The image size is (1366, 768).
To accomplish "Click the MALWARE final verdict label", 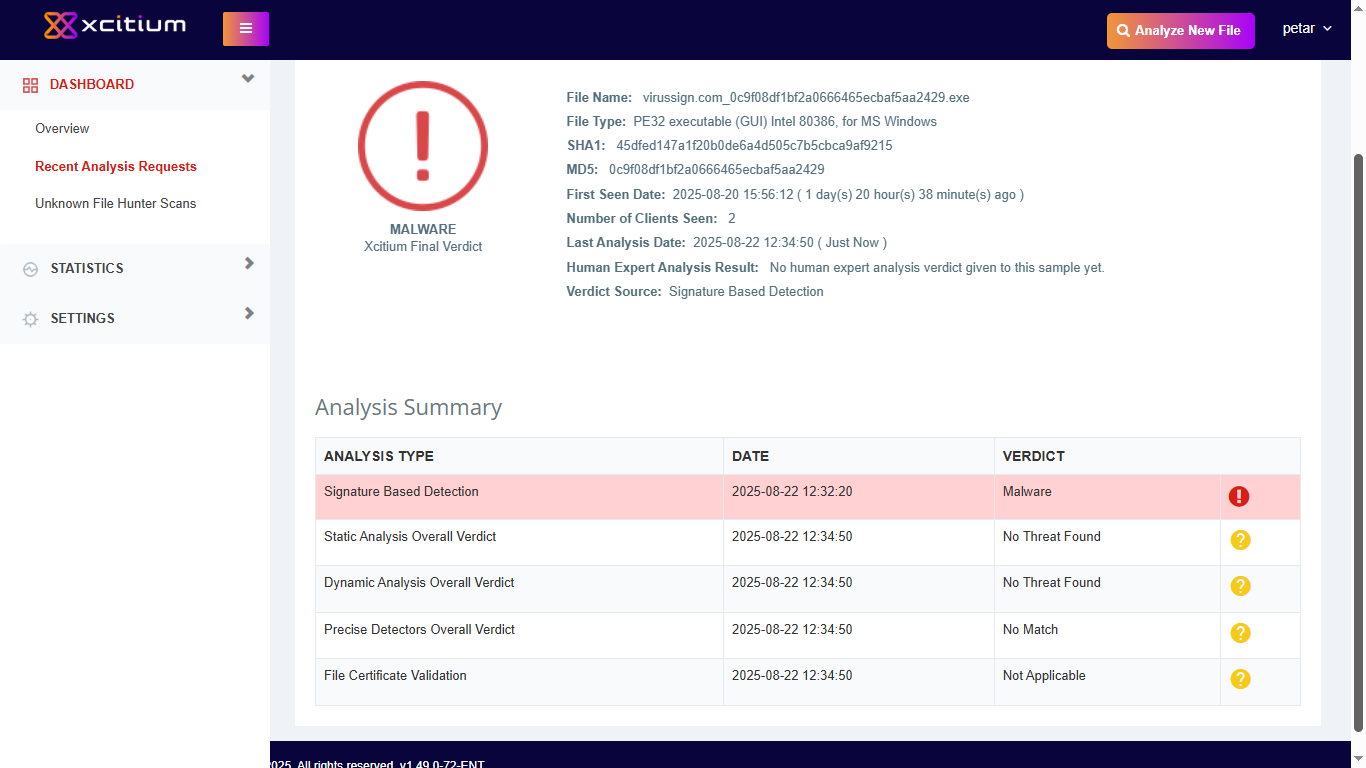I will click(x=423, y=229).
